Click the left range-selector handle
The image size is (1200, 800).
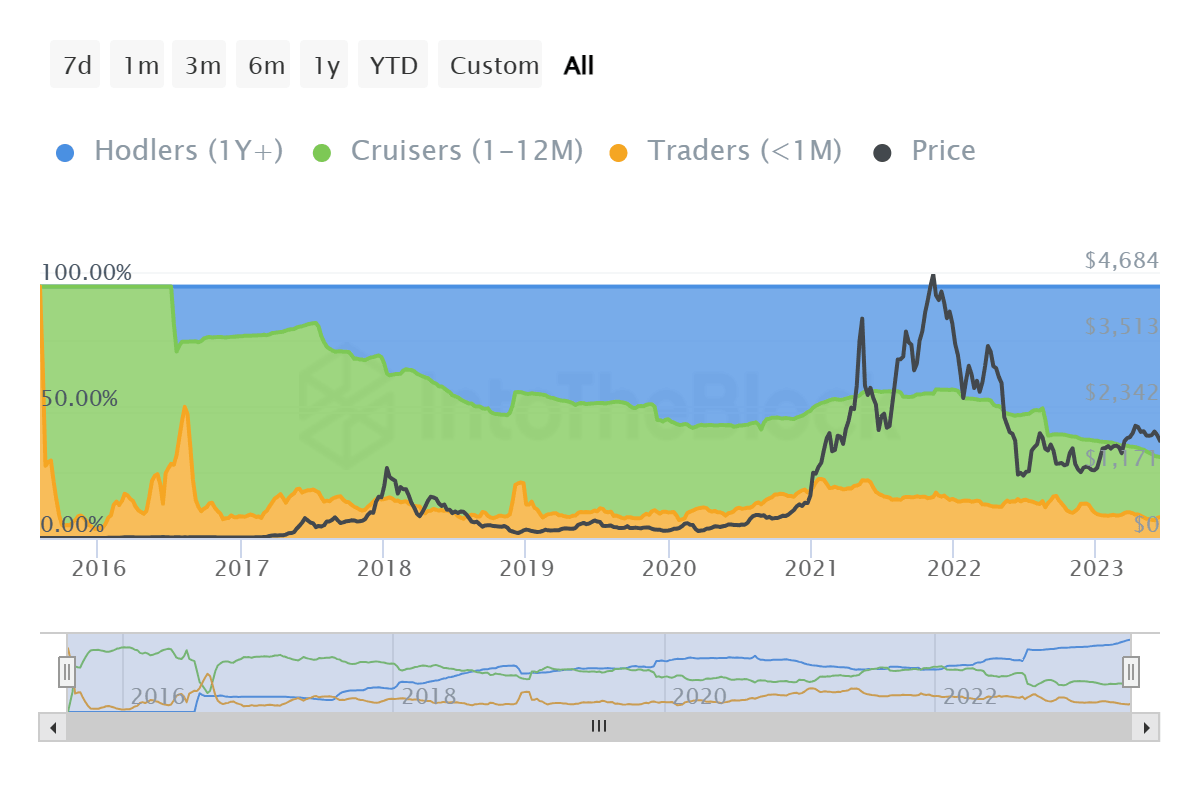coord(66,672)
